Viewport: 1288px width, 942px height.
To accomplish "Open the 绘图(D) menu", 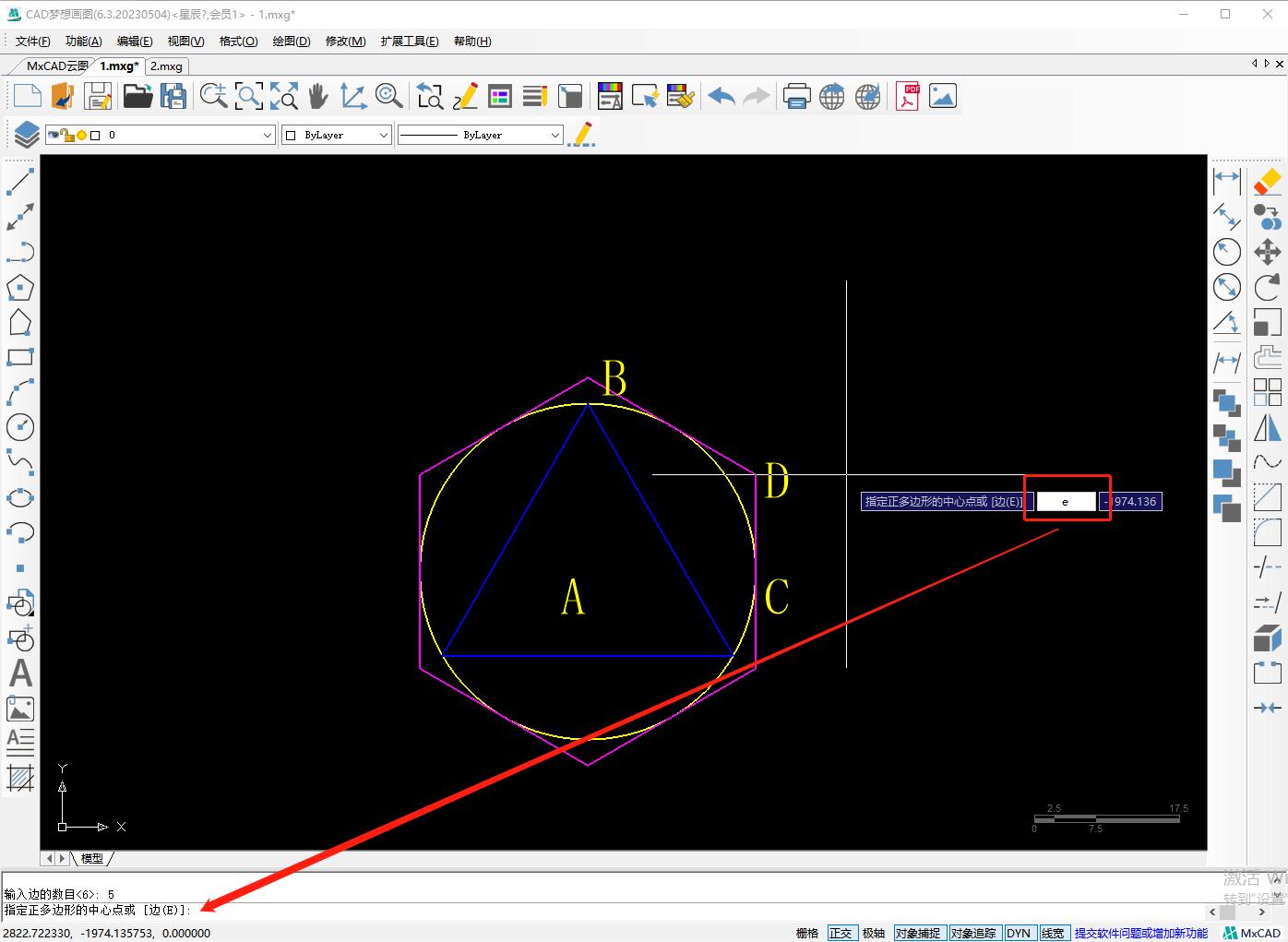I will (292, 42).
